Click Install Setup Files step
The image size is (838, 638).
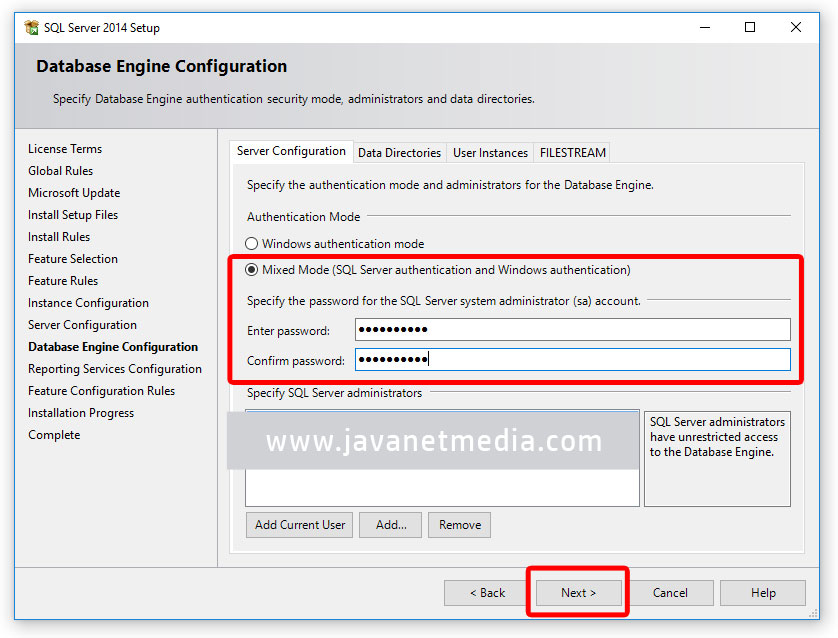(73, 215)
